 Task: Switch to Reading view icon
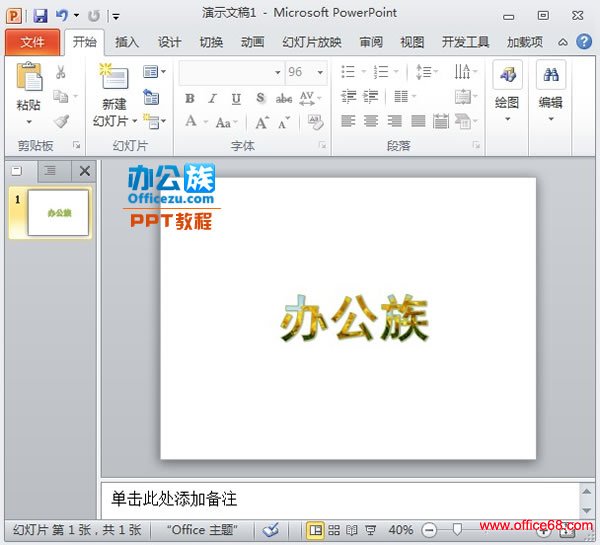(x=352, y=530)
